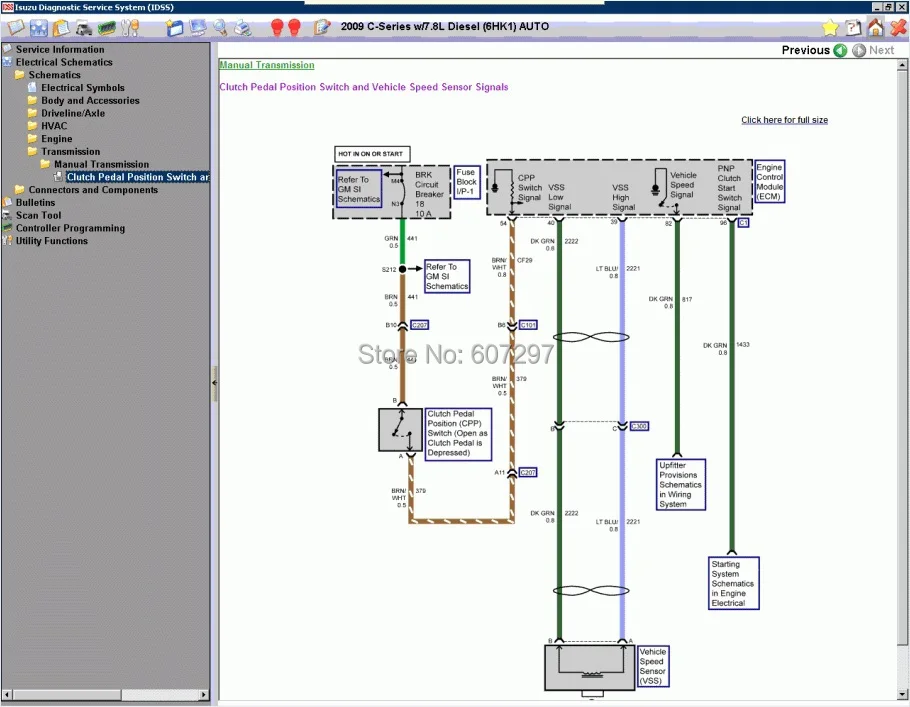Viewport: 910px width, 707px height.
Task: Select Service Information in the tree
Action: pos(60,49)
